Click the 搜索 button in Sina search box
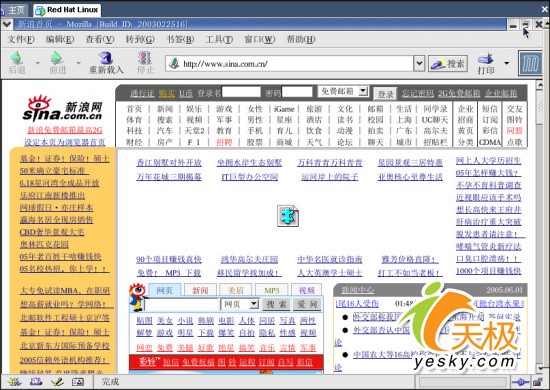The width and height of the screenshot is (550, 390). click(x=276, y=304)
